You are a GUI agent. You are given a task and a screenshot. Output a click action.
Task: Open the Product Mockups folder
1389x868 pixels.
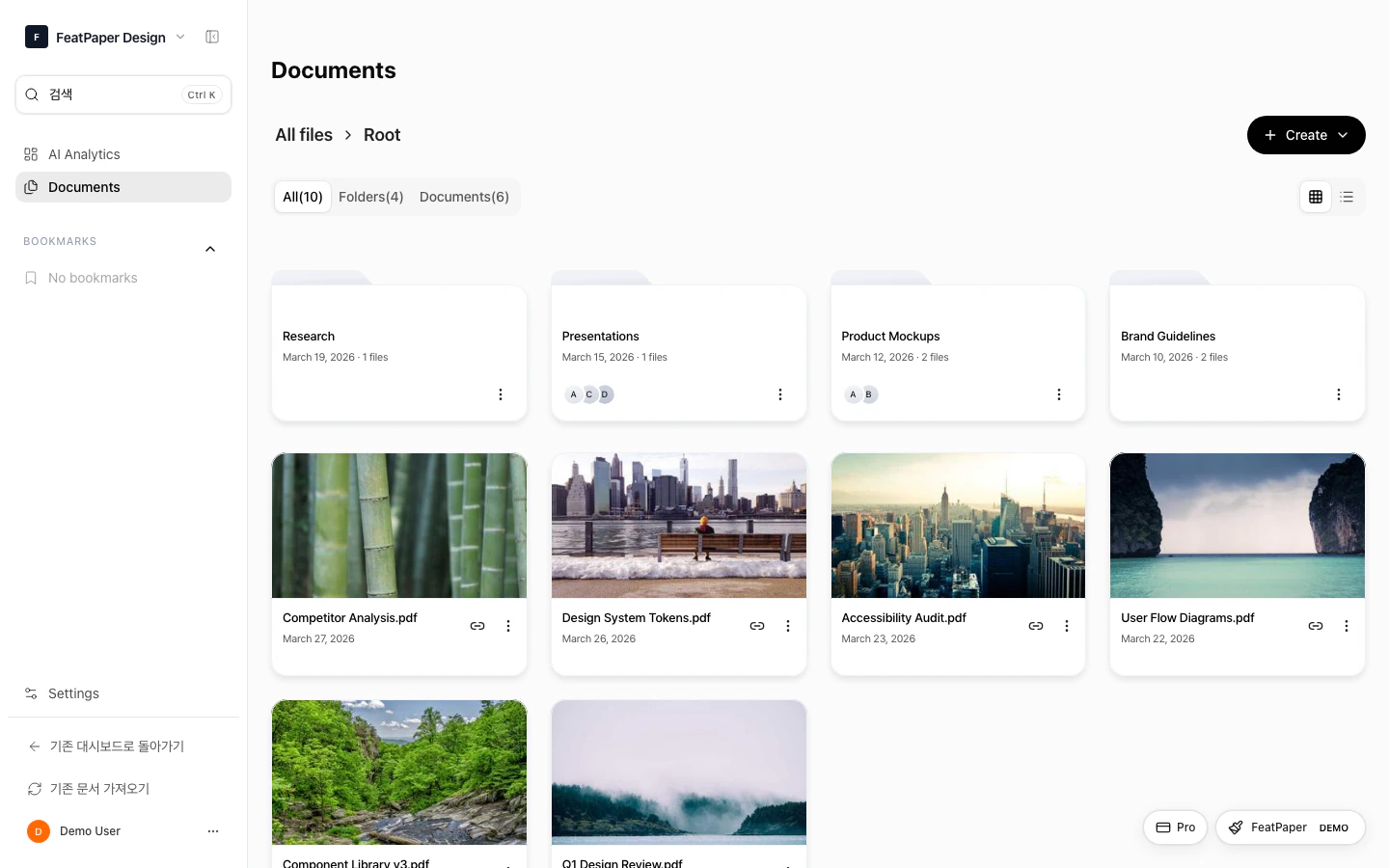(x=958, y=345)
